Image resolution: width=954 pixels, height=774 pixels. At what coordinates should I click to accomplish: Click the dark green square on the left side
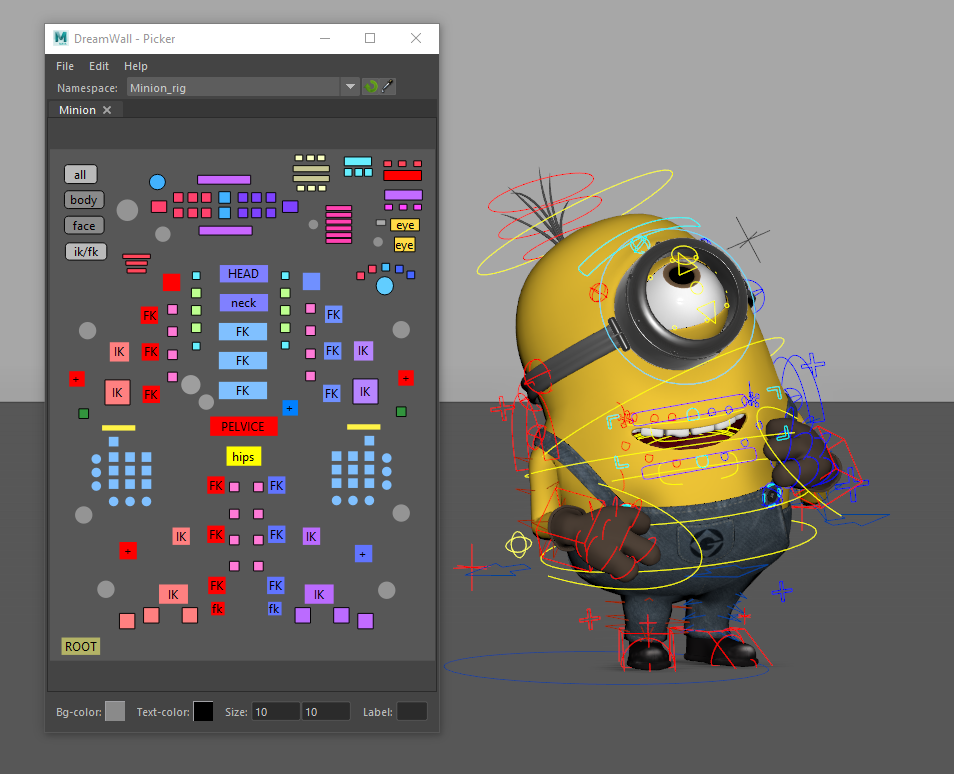pyautogui.click(x=84, y=414)
